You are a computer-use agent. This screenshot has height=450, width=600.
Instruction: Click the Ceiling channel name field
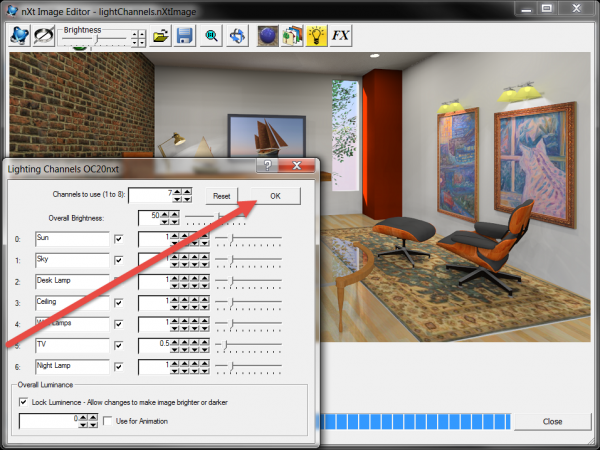[x=72, y=303]
